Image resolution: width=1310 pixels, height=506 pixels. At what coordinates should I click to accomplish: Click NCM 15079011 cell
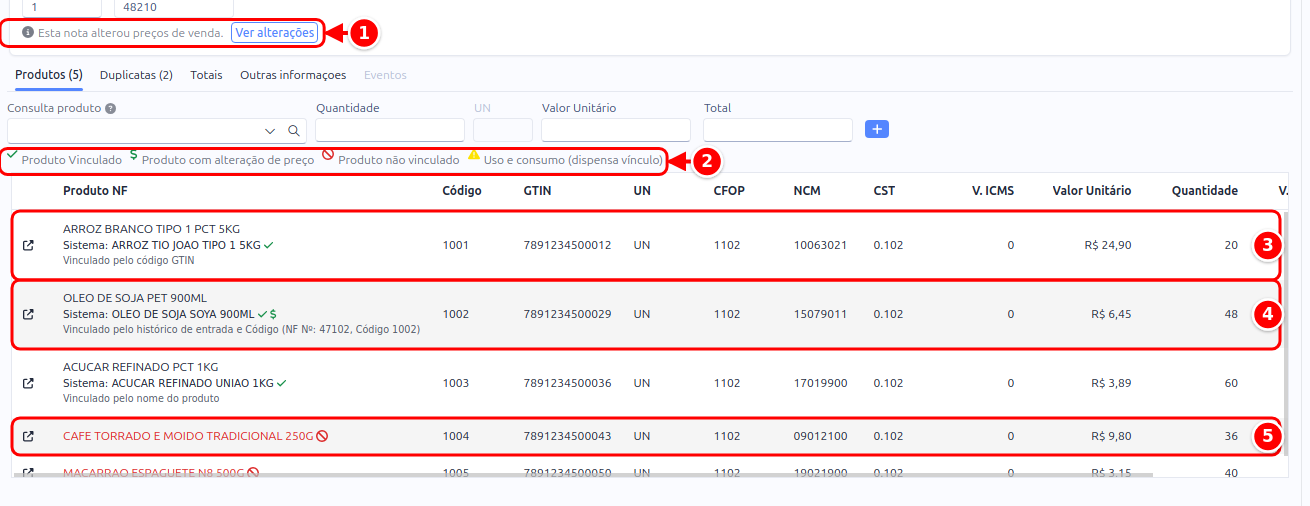820,314
